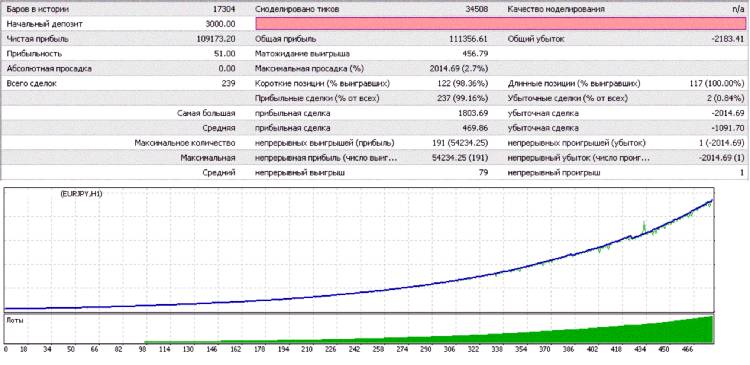Click the 'Матожидание выигрыша' label
Screen dimensions: 750x365
point(302,54)
